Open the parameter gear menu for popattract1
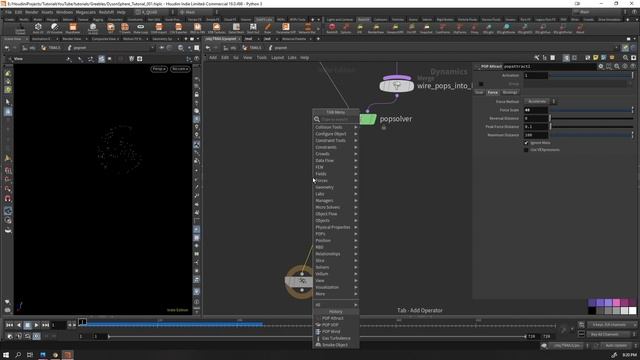Image resolution: width=640 pixels, height=360 pixels. point(601,66)
